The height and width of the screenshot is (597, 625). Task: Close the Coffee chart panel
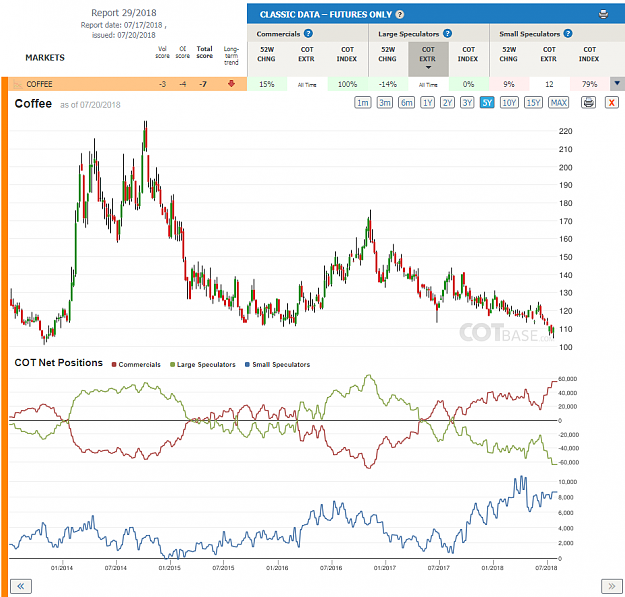[611, 103]
